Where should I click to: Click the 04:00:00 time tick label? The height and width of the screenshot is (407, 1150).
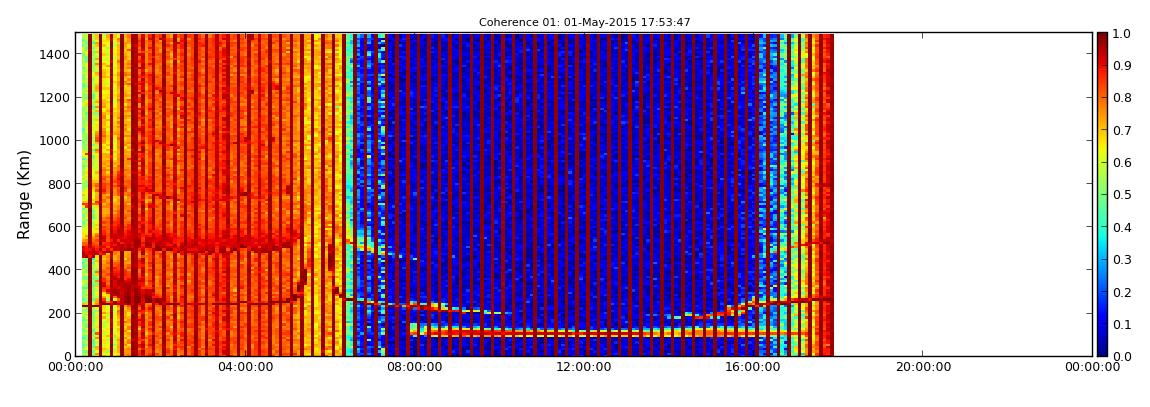(245, 367)
